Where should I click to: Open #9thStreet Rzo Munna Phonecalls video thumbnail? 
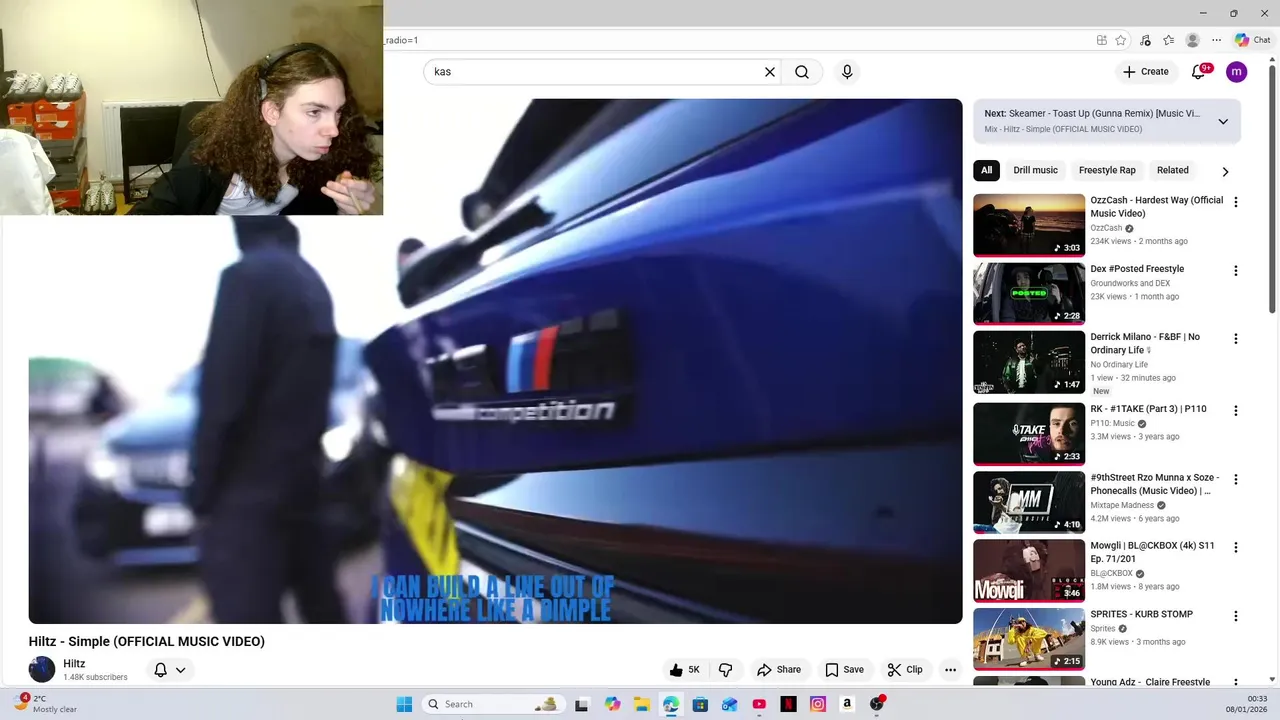point(1029,503)
